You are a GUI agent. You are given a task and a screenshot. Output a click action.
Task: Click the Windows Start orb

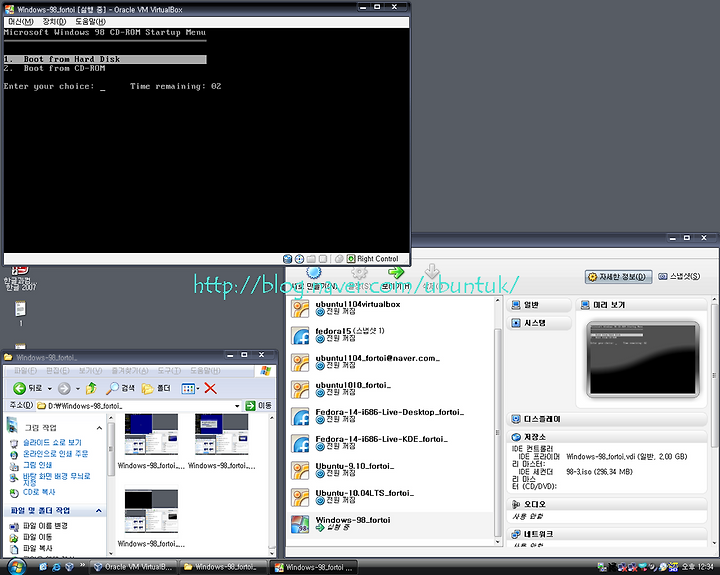[16, 567]
